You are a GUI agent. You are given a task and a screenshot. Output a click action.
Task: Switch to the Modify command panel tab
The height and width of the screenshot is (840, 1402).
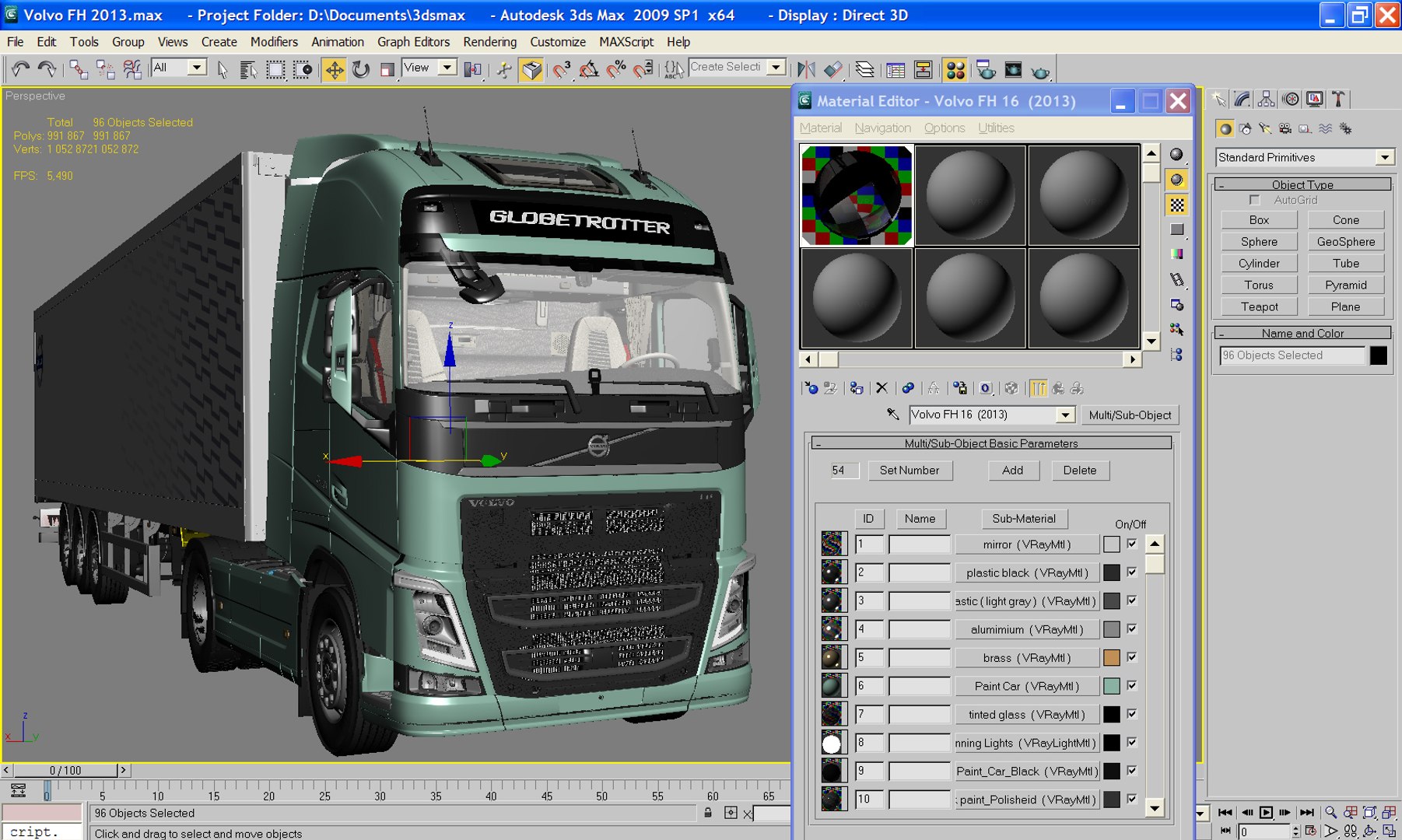[x=1243, y=99]
